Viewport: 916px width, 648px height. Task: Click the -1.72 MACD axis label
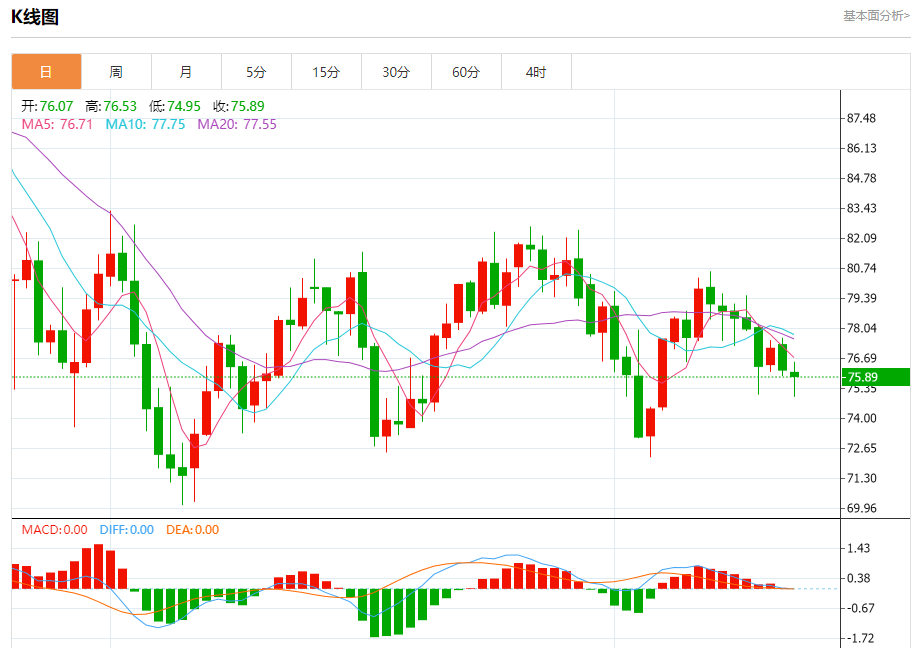(860, 639)
